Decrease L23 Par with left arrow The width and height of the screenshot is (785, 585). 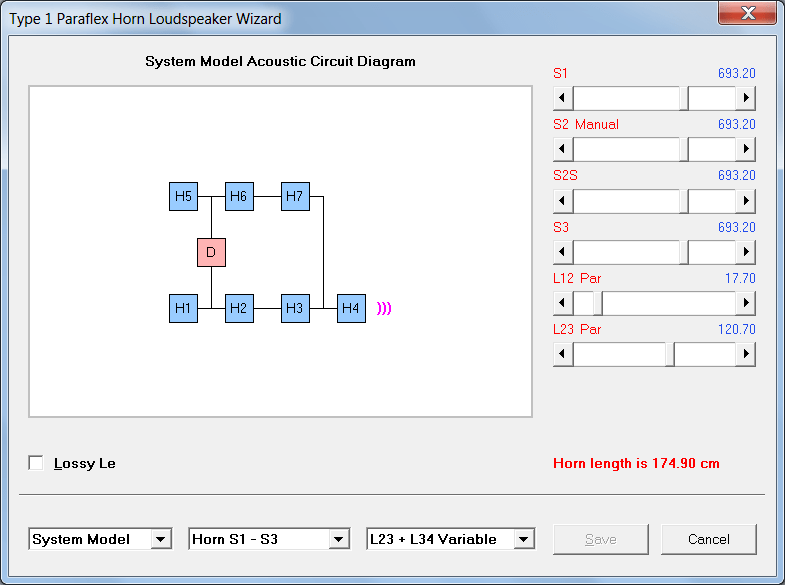pyautogui.click(x=563, y=354)
